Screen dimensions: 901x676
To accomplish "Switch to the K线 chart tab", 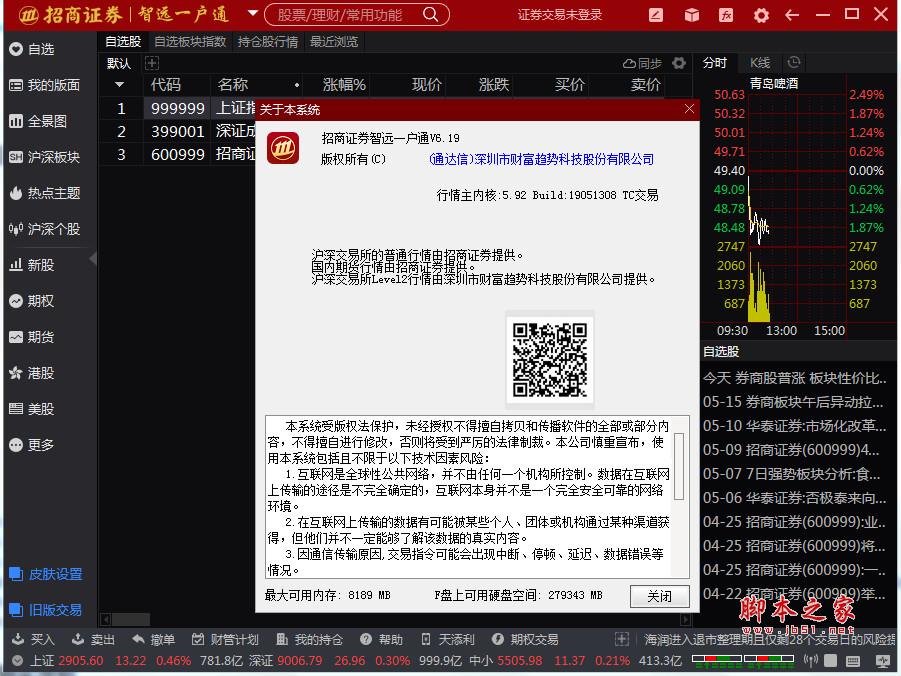I will (x=759, y=62).
